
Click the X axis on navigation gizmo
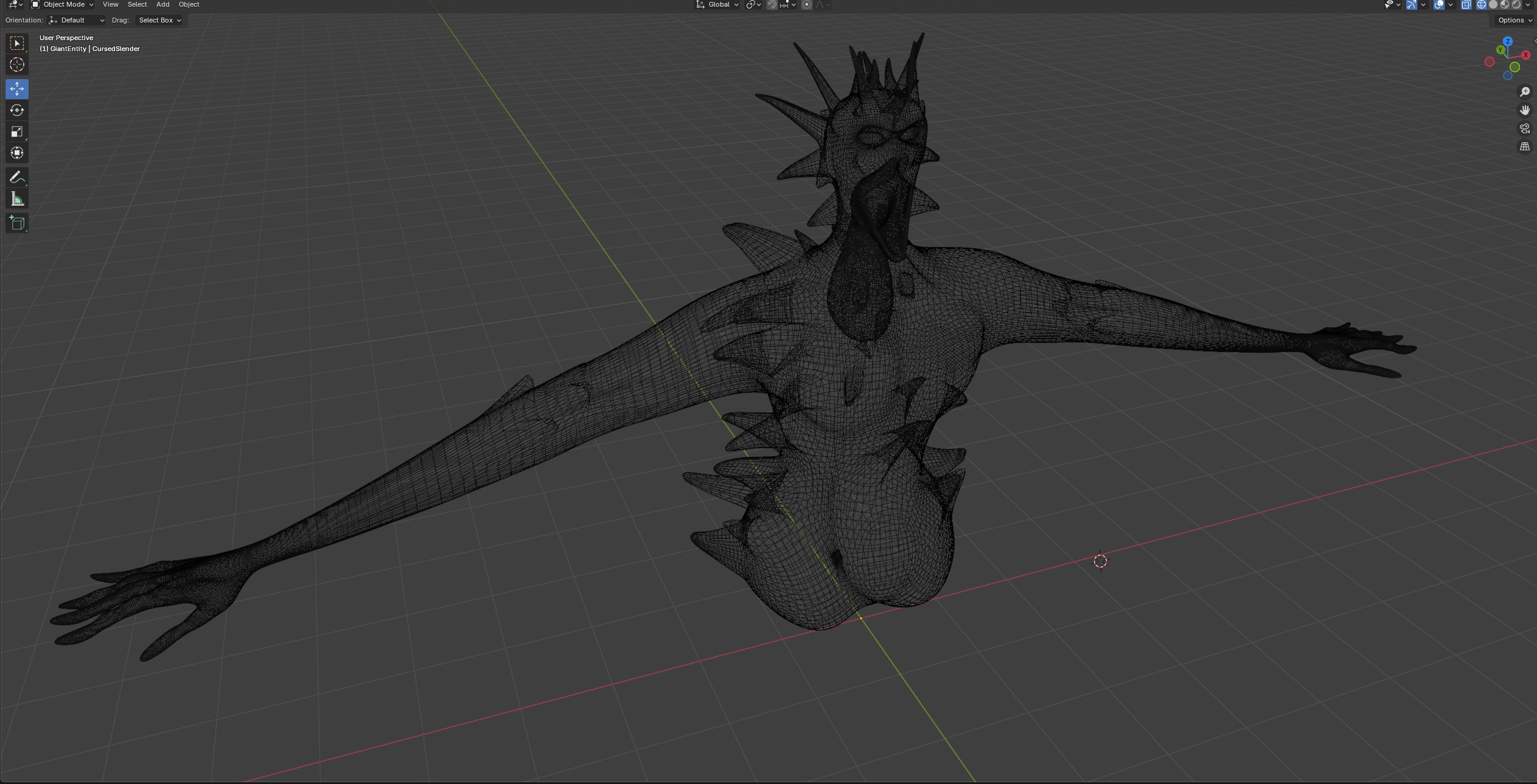1525,55
